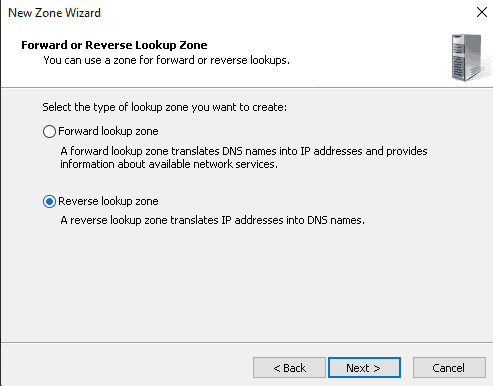Click the Next > button
The image size is (493, 386).
[364, 368]
